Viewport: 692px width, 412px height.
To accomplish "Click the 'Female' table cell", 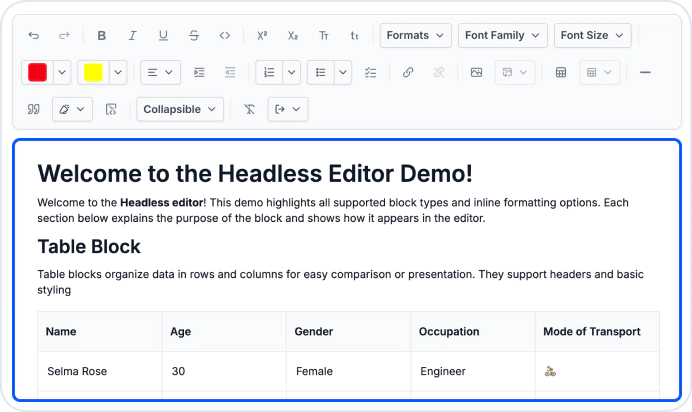I will pyautogui.click(x=349, y=371).
